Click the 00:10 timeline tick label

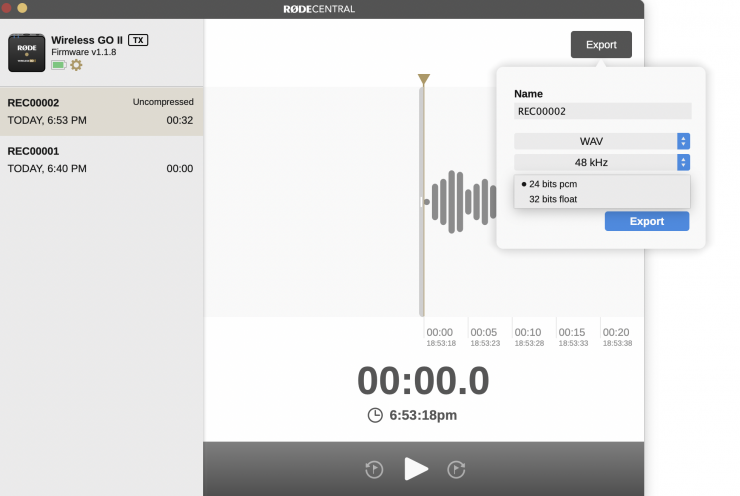pyautogui.click(x=527, y=332)
